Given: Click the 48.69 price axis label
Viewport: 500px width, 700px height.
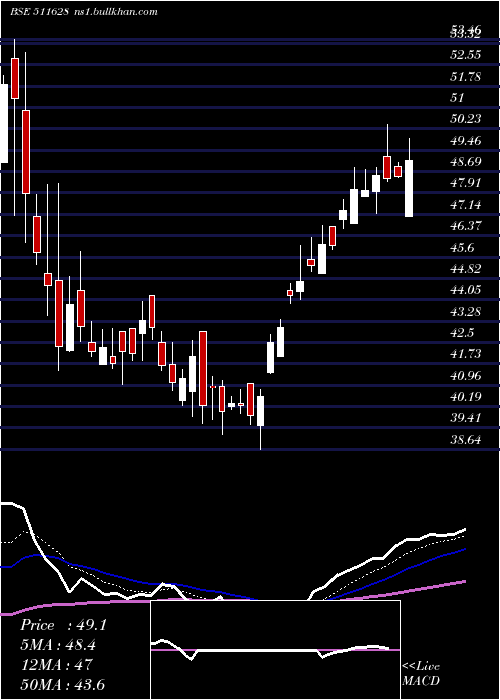Looking at the screenshot, I should click(x=466, y=162).
